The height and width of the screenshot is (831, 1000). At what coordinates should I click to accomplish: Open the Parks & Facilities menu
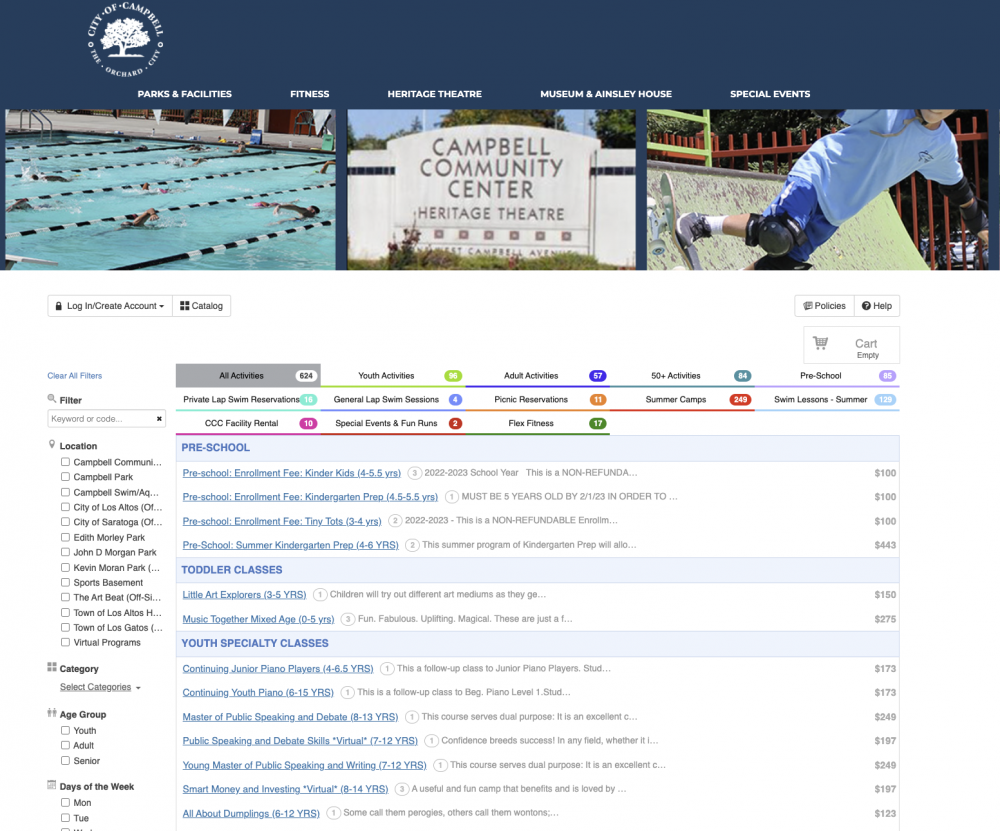pos(184,94)
